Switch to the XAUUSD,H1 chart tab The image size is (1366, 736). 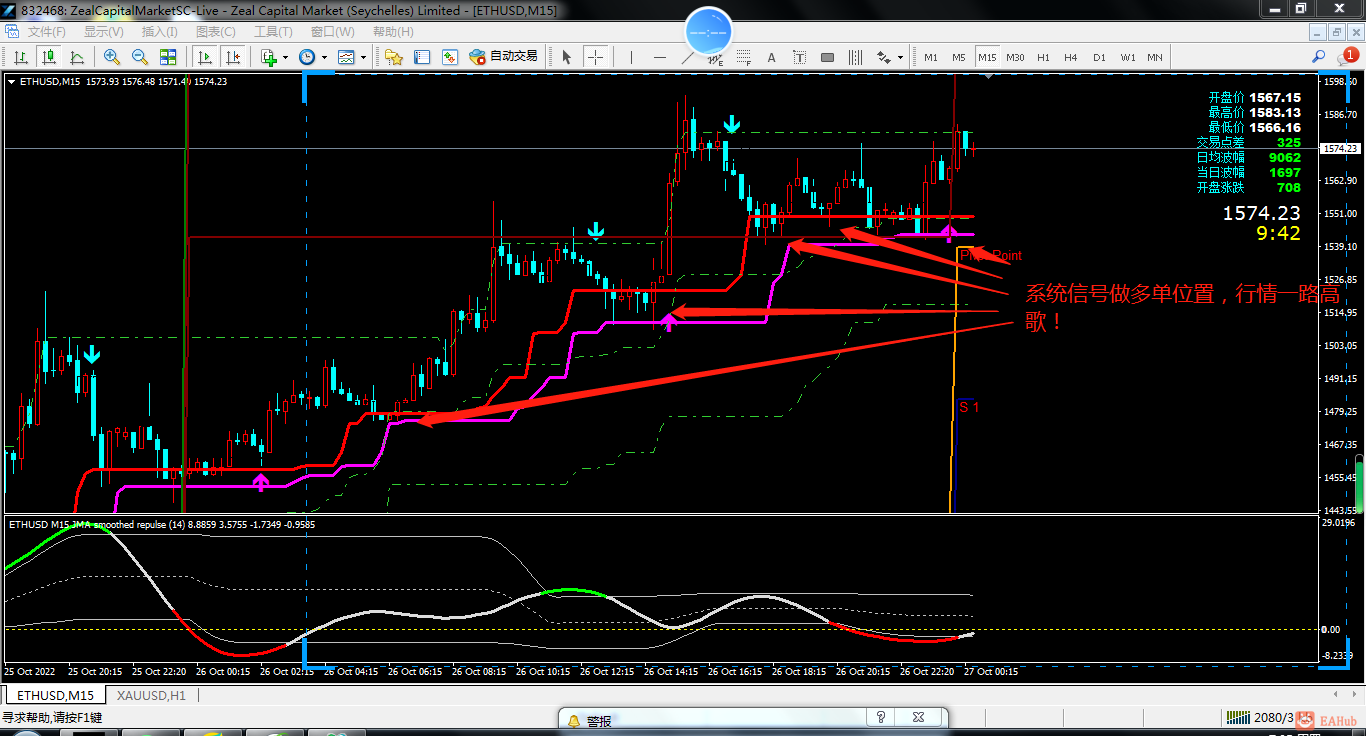[x=151, y=695]
